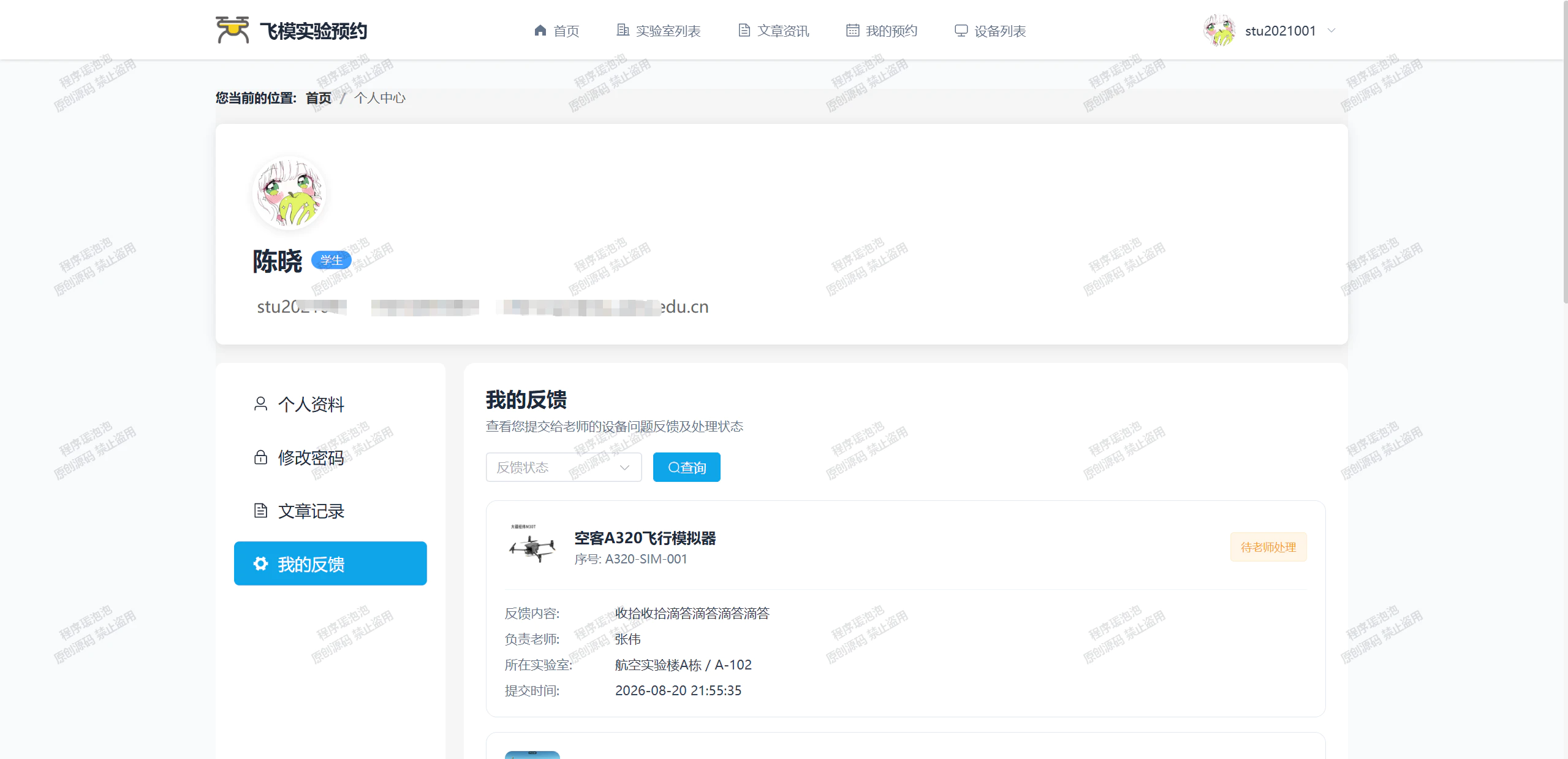Click the my reservations calendar icon
1568x759 pixels.
(852, 30)
